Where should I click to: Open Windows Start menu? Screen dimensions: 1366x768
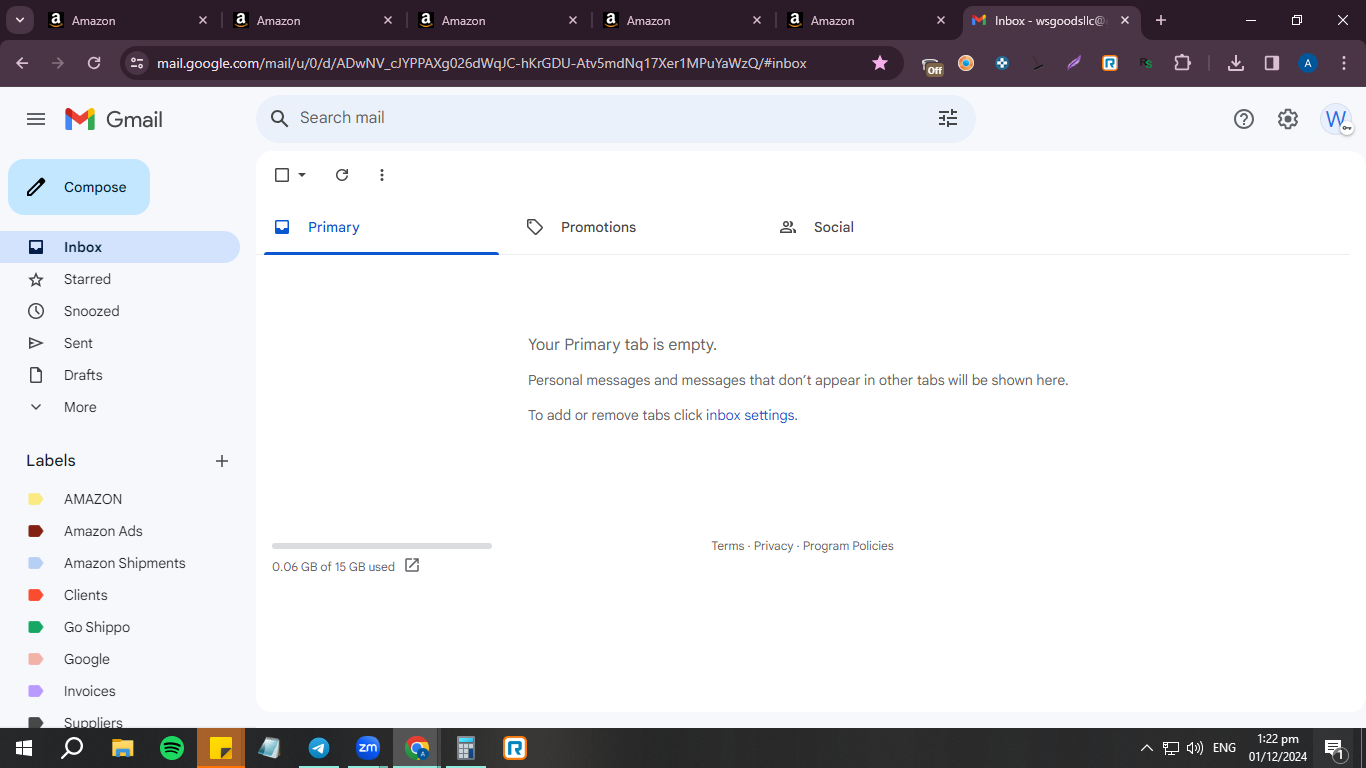[x=24, y=748]
